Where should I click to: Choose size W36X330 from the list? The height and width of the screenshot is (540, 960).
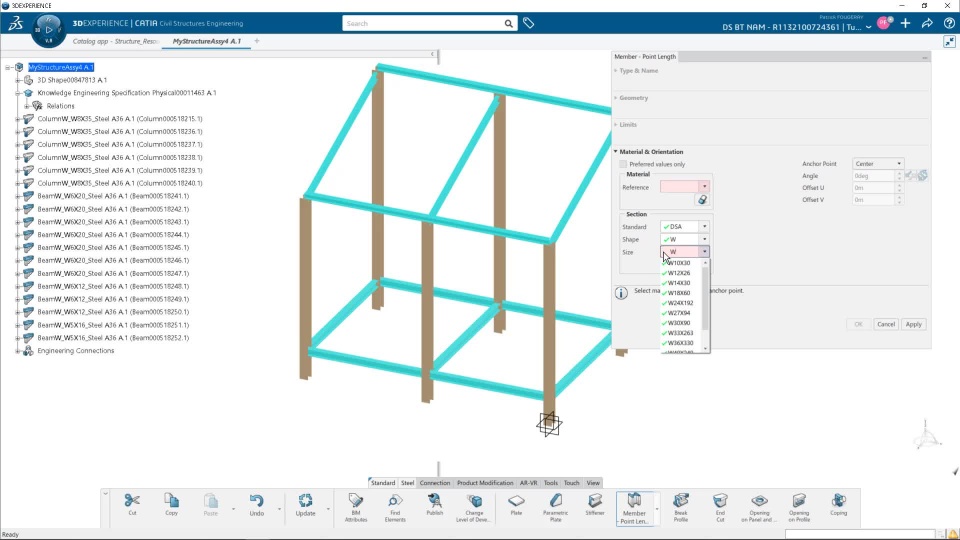coord(680,343)
